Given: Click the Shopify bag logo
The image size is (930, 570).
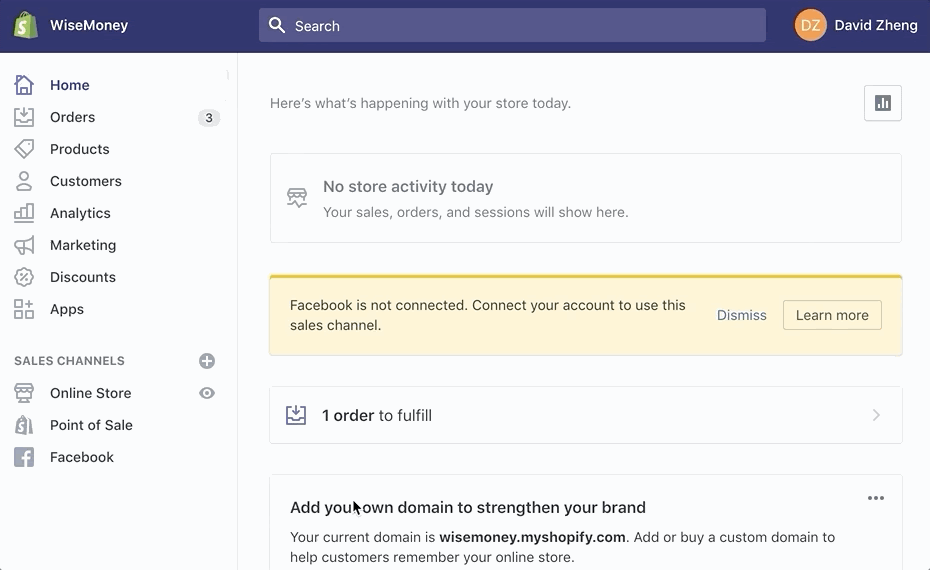Looking at the screenshot, I should coord(26,26).
